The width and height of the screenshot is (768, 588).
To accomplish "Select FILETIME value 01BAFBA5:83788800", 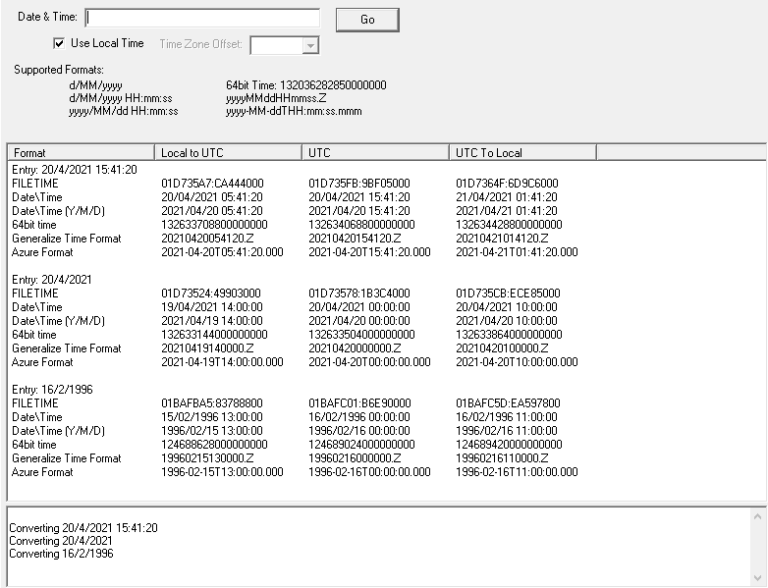I will click(x=212, y=403).
